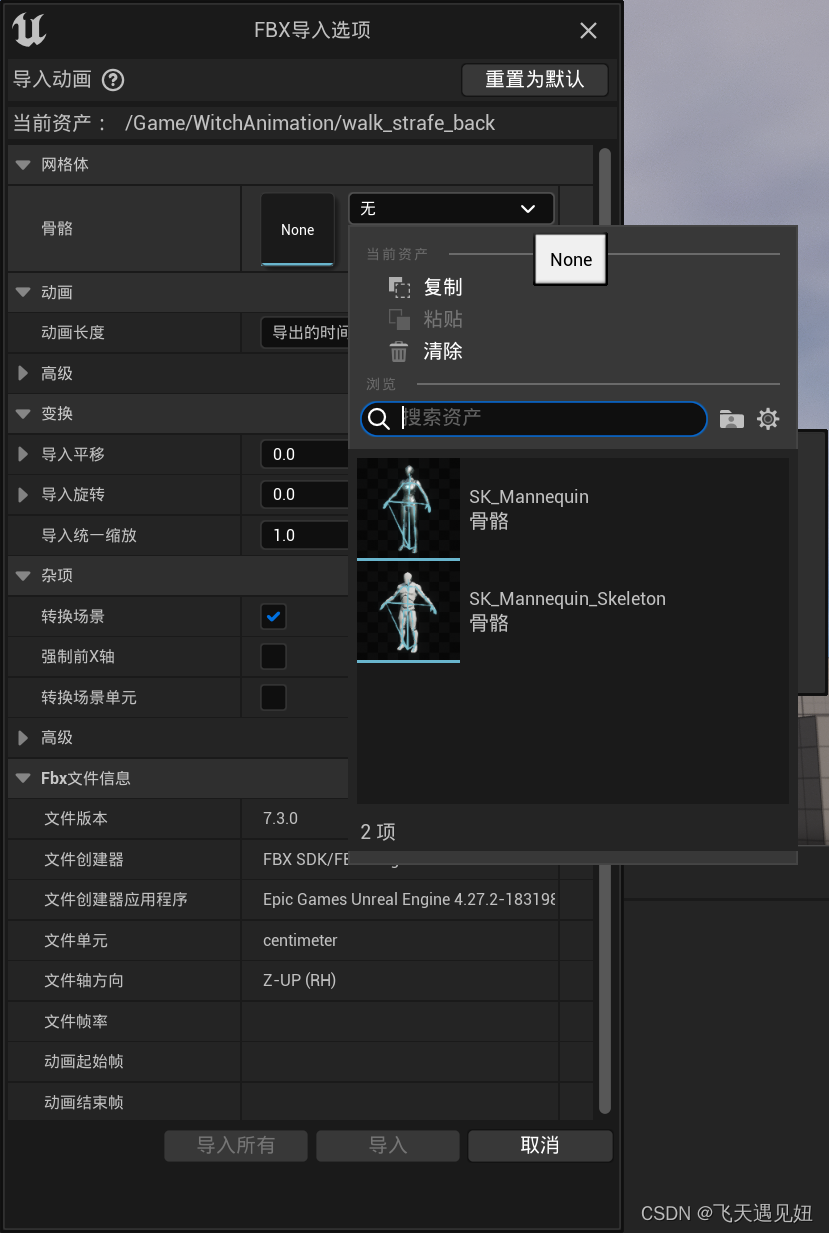Click the 2 项 item count
829x1233 pixels.
378,832
